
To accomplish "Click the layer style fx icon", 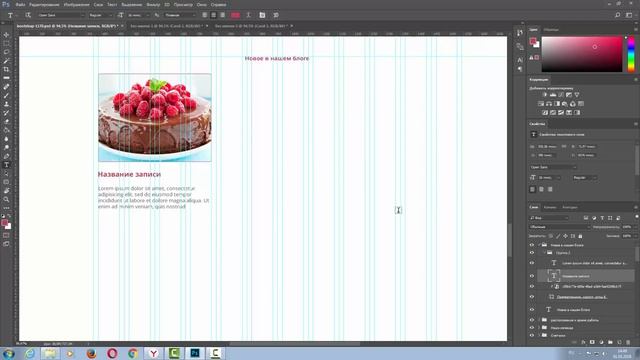I will point(583,342).
